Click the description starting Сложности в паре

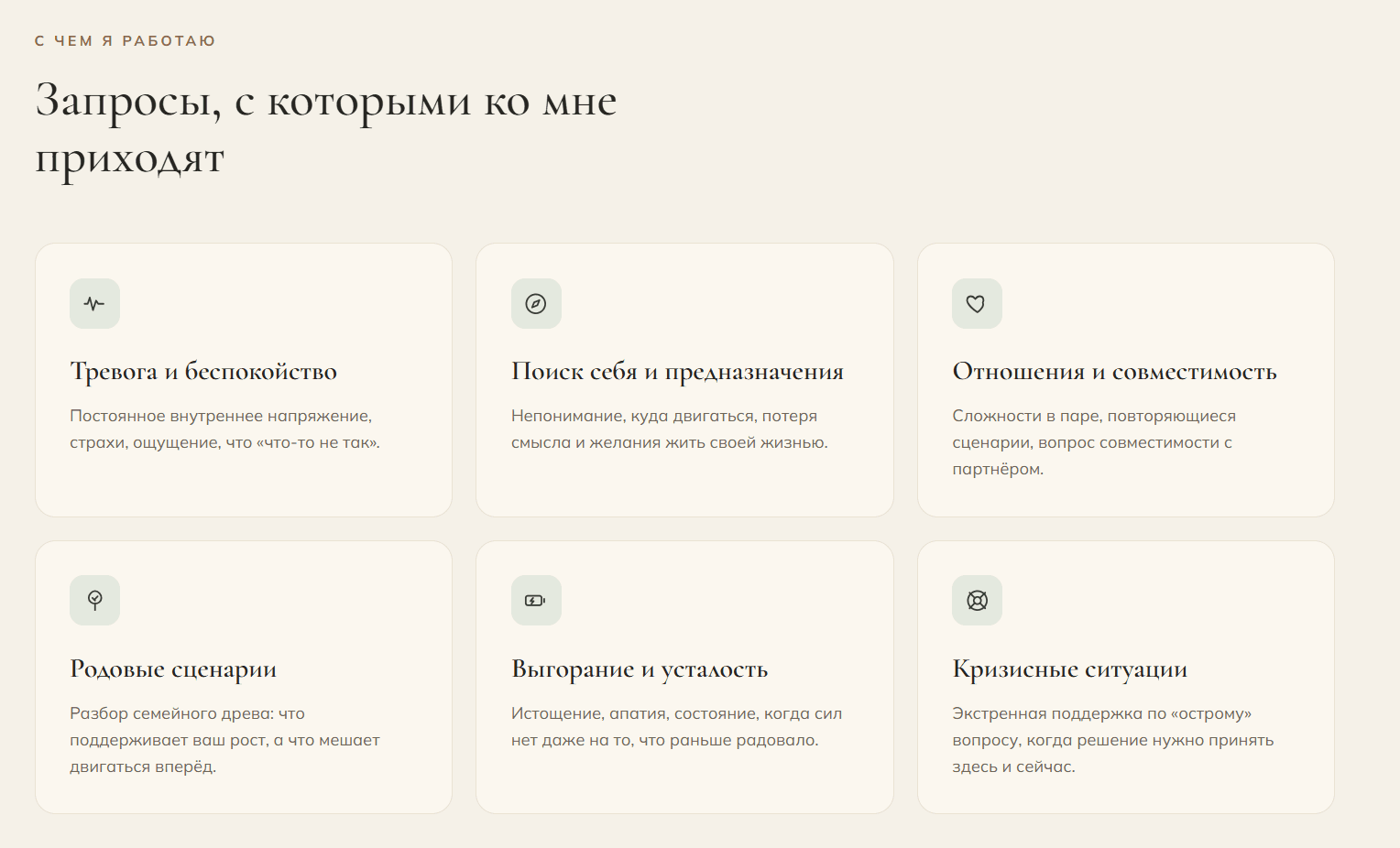coord(1094,442)
